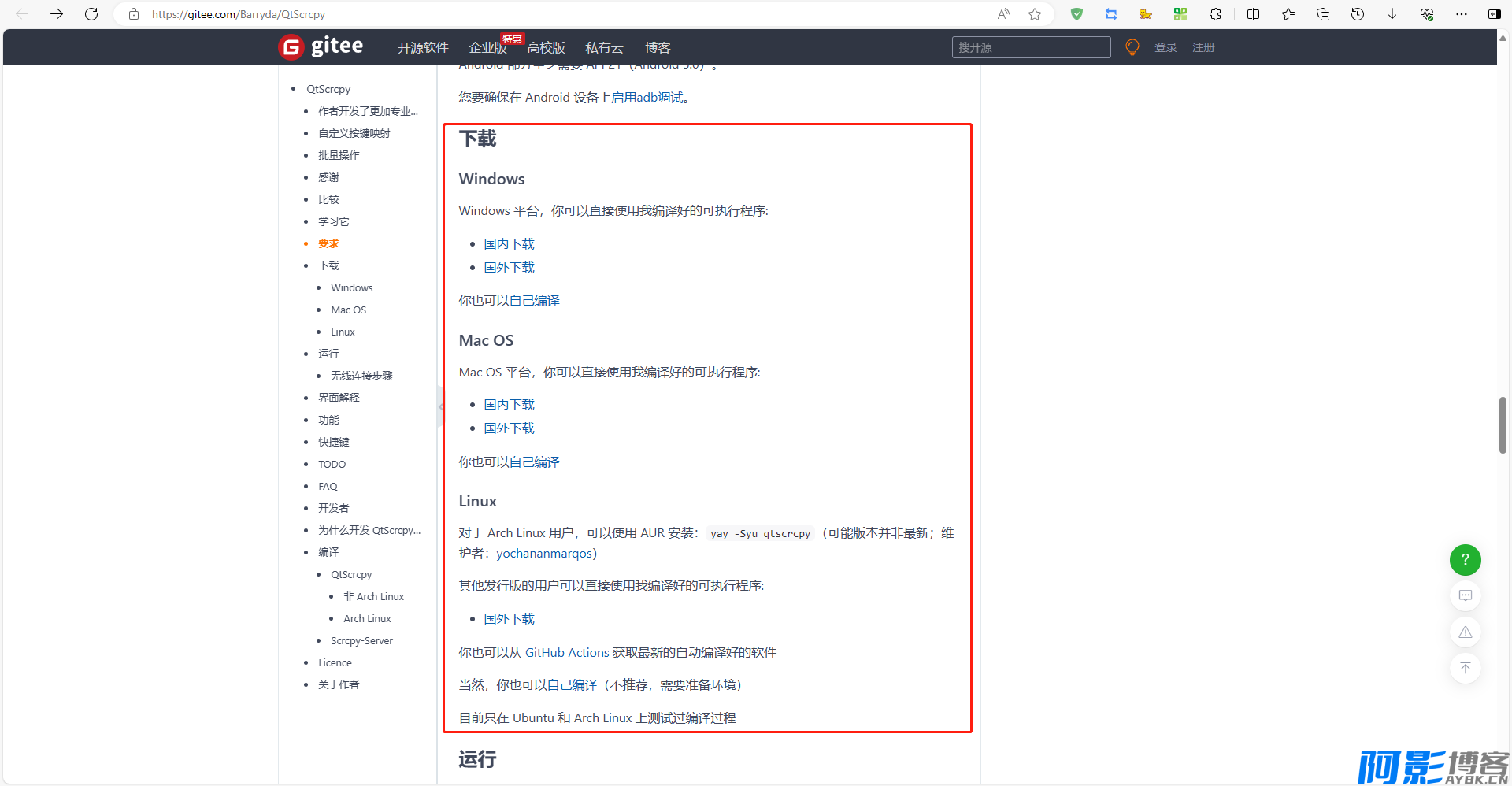Open 企业版 in Gitee navigation
The image size is (1512, 786).
pos(487,48)
